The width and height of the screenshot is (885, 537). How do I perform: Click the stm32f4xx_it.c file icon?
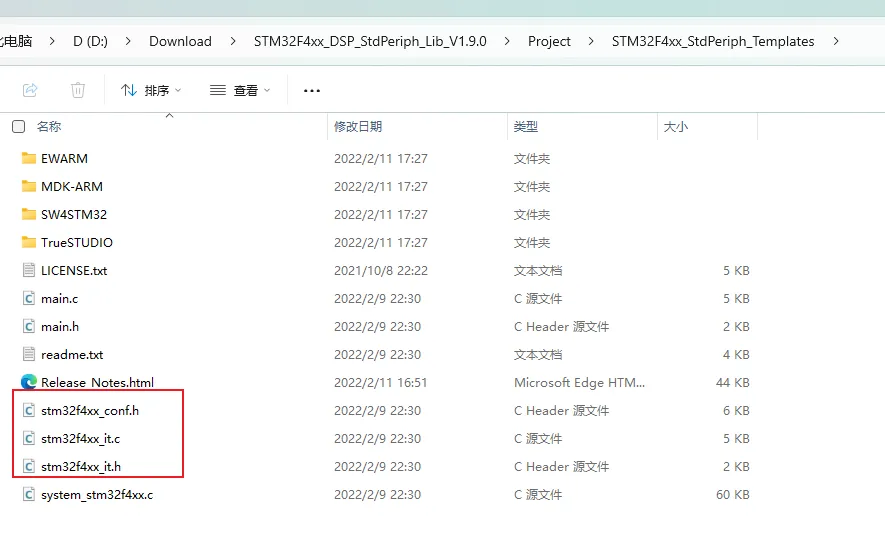(x=29, y=438)
